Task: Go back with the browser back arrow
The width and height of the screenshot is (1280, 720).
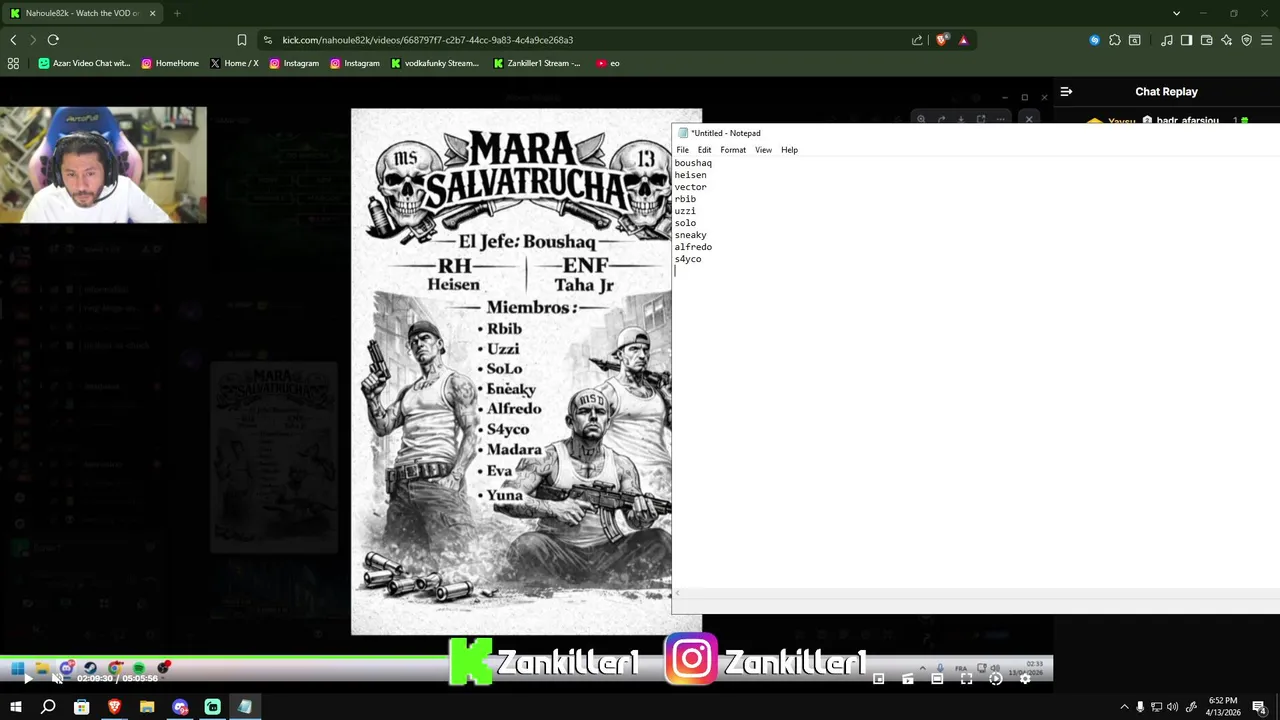Action: 13,40
